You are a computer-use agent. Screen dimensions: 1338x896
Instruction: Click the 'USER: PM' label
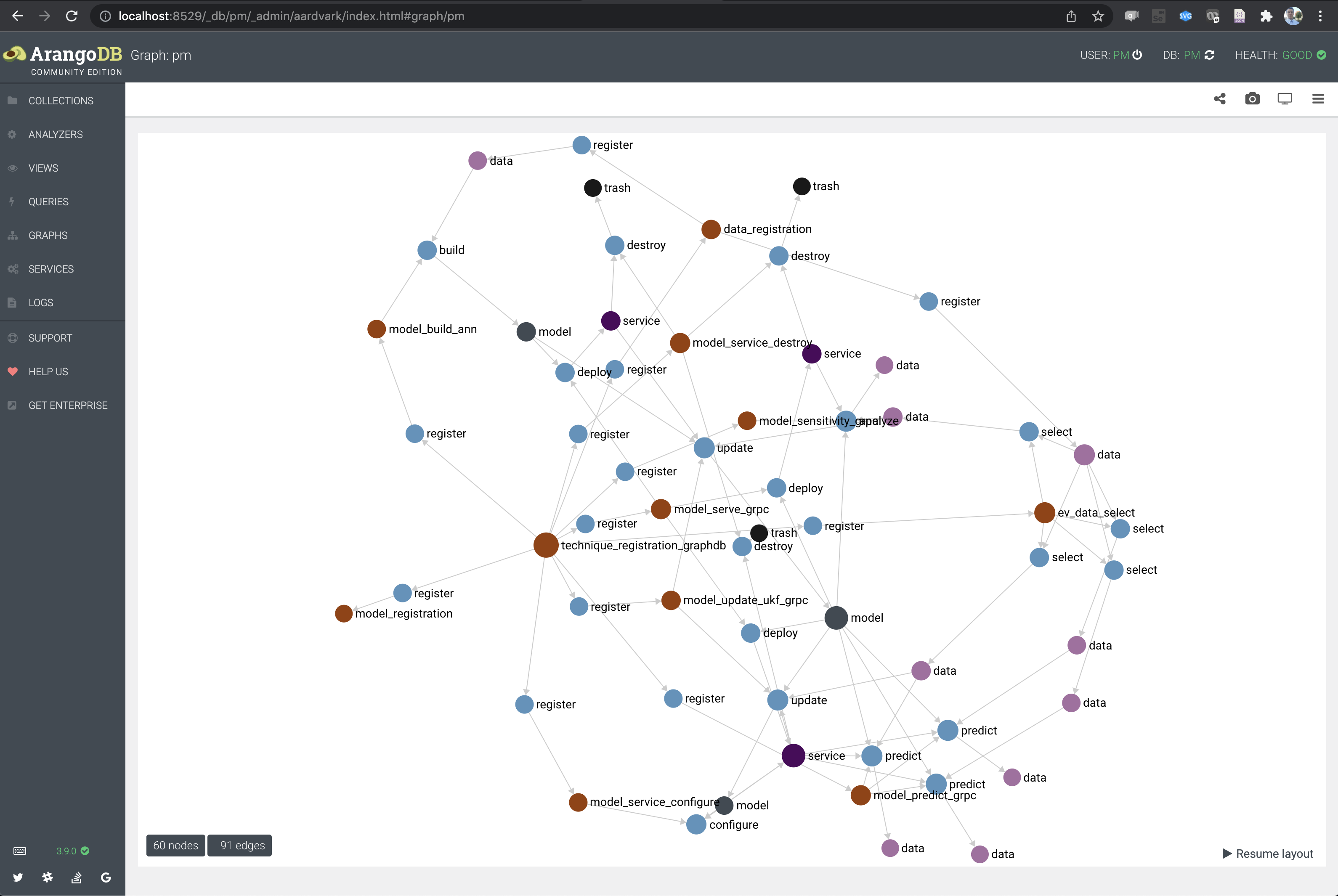(x=1105, y=55)
